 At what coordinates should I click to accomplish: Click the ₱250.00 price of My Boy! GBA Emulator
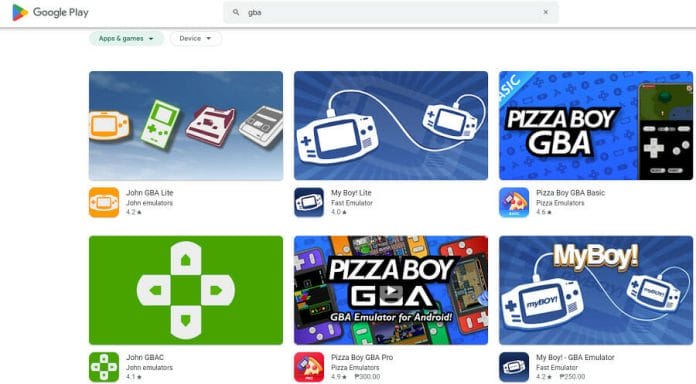point(572,377)
